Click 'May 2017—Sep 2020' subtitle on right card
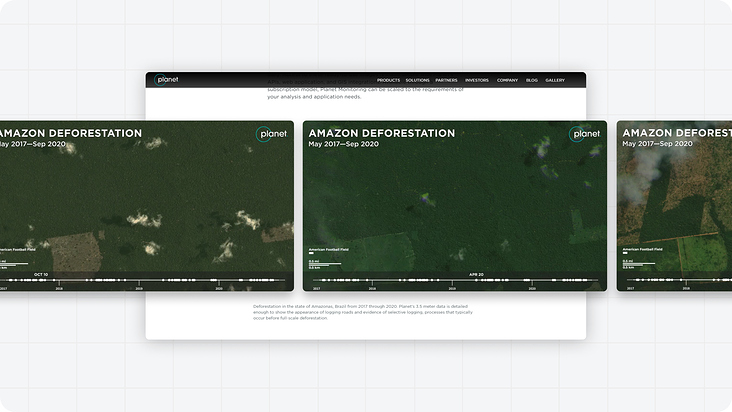 click(x=657, y=144)
